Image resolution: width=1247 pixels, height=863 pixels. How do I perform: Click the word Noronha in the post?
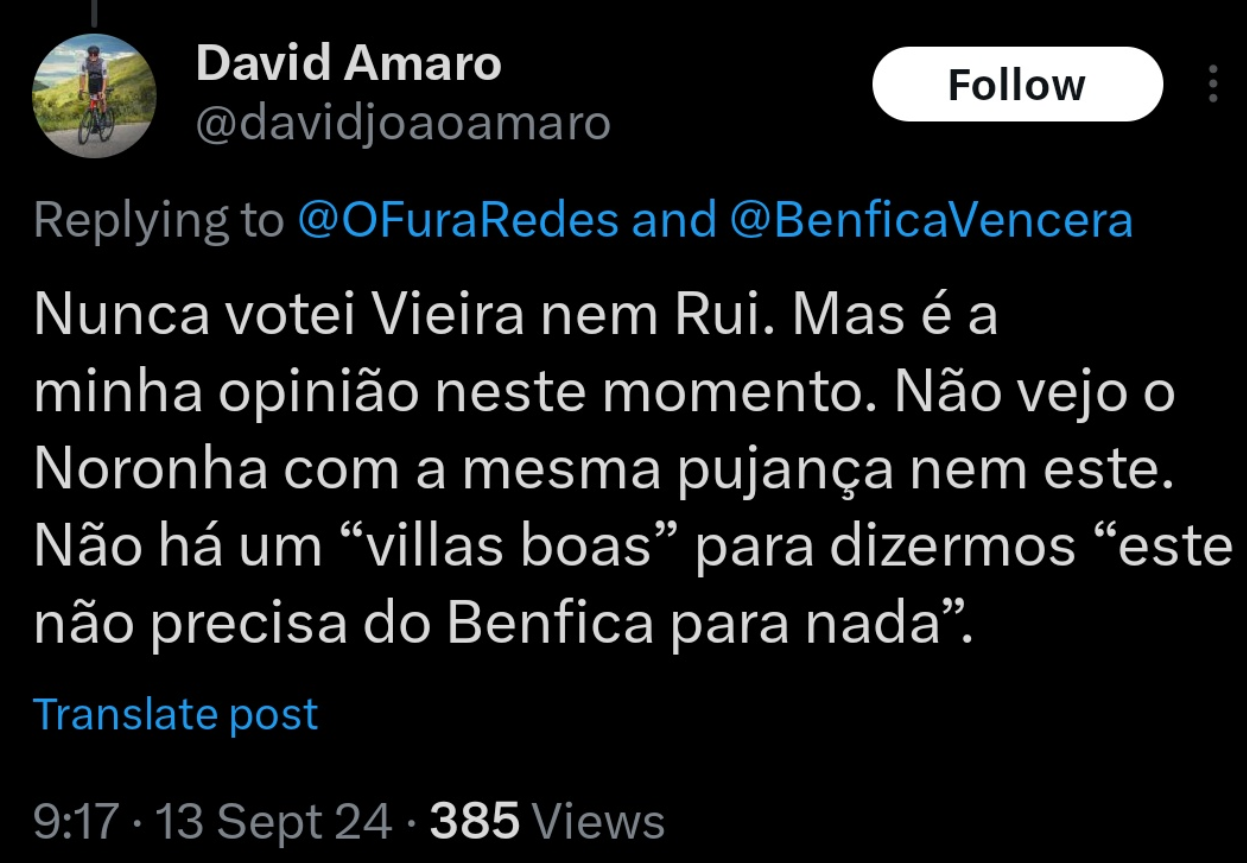[x=151, y=470]
